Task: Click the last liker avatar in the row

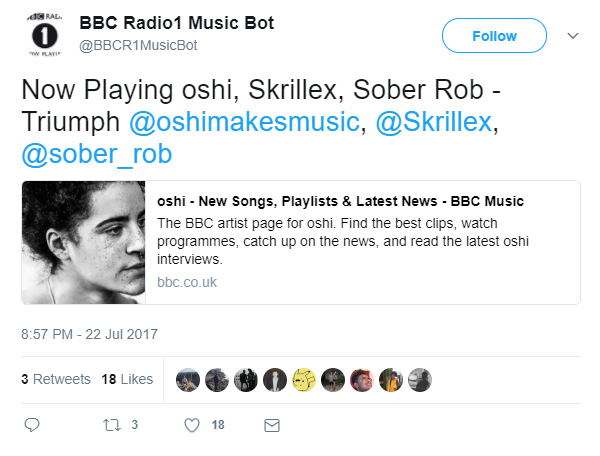Action: [x=421, y=380]
